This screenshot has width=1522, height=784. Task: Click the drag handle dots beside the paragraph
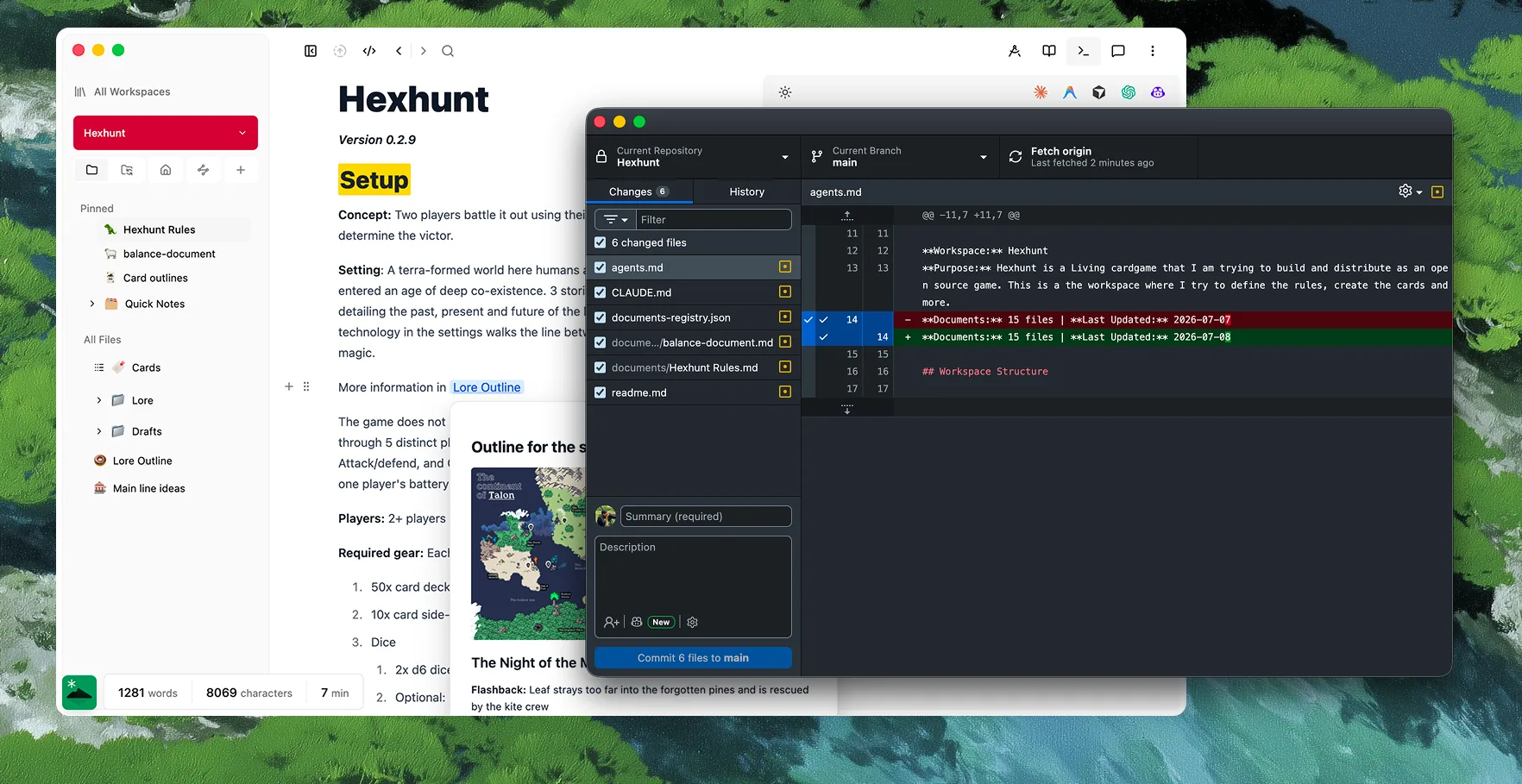(306, 386)
